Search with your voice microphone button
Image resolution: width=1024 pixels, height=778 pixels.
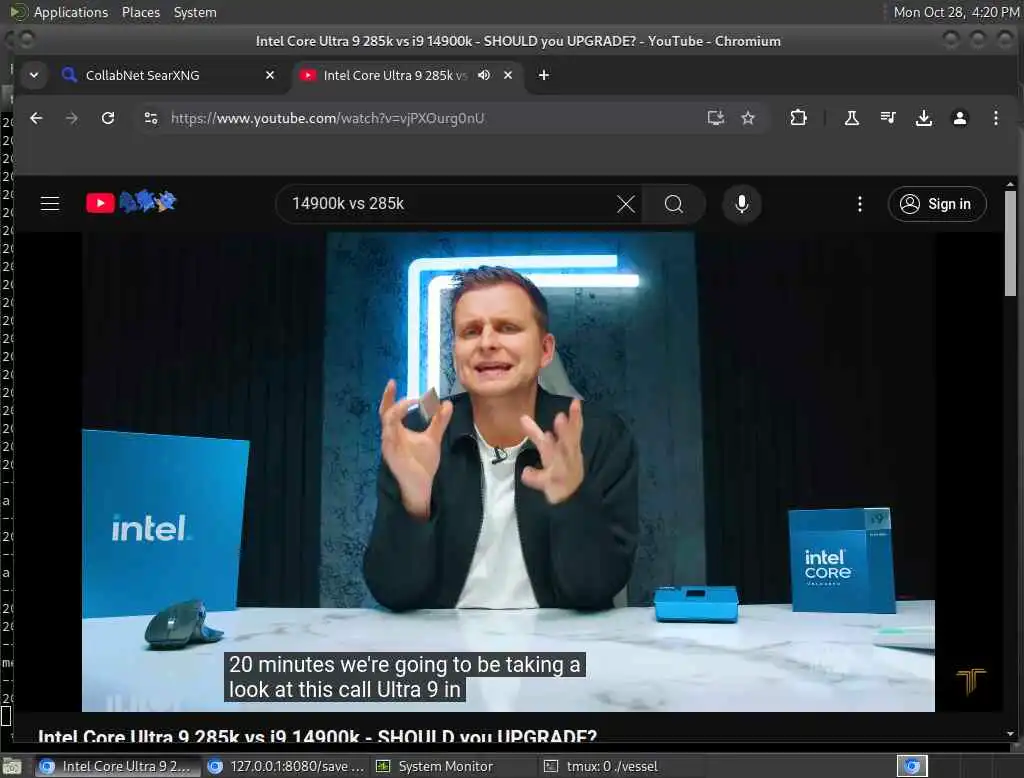[x=741, y=204]
